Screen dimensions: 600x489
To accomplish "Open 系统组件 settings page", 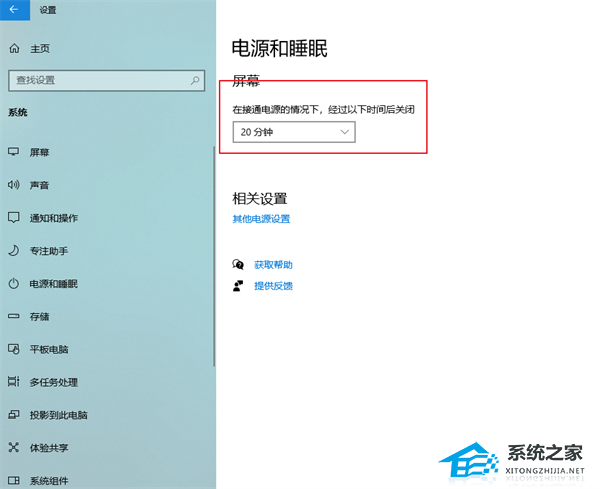I will (x=49, y=481).
